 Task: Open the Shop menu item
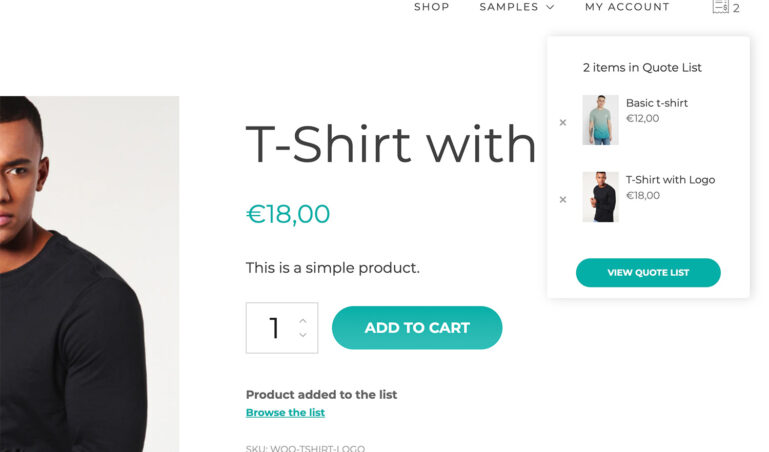(x=432, y=7)
